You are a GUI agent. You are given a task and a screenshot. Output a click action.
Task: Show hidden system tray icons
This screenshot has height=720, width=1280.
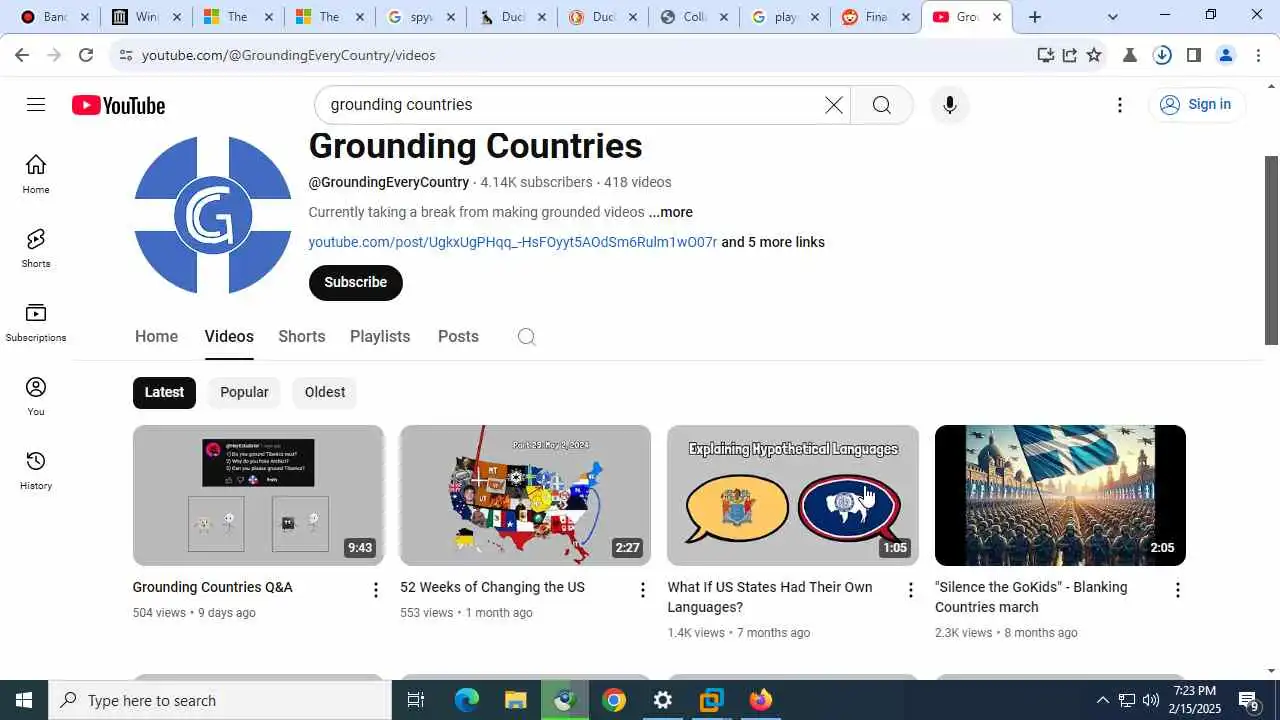1102,700
